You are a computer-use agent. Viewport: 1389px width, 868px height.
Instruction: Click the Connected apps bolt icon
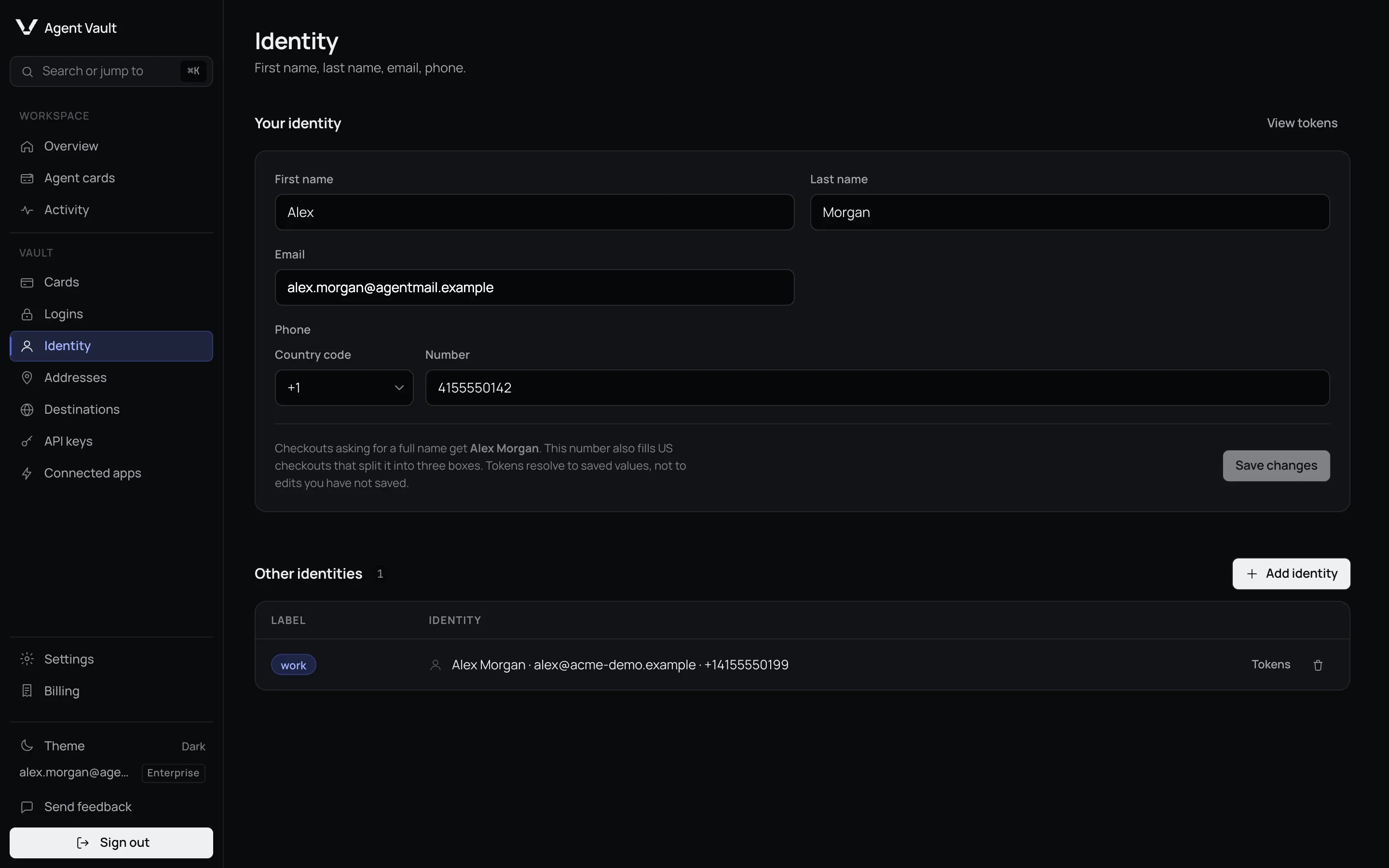click(27, 474)
